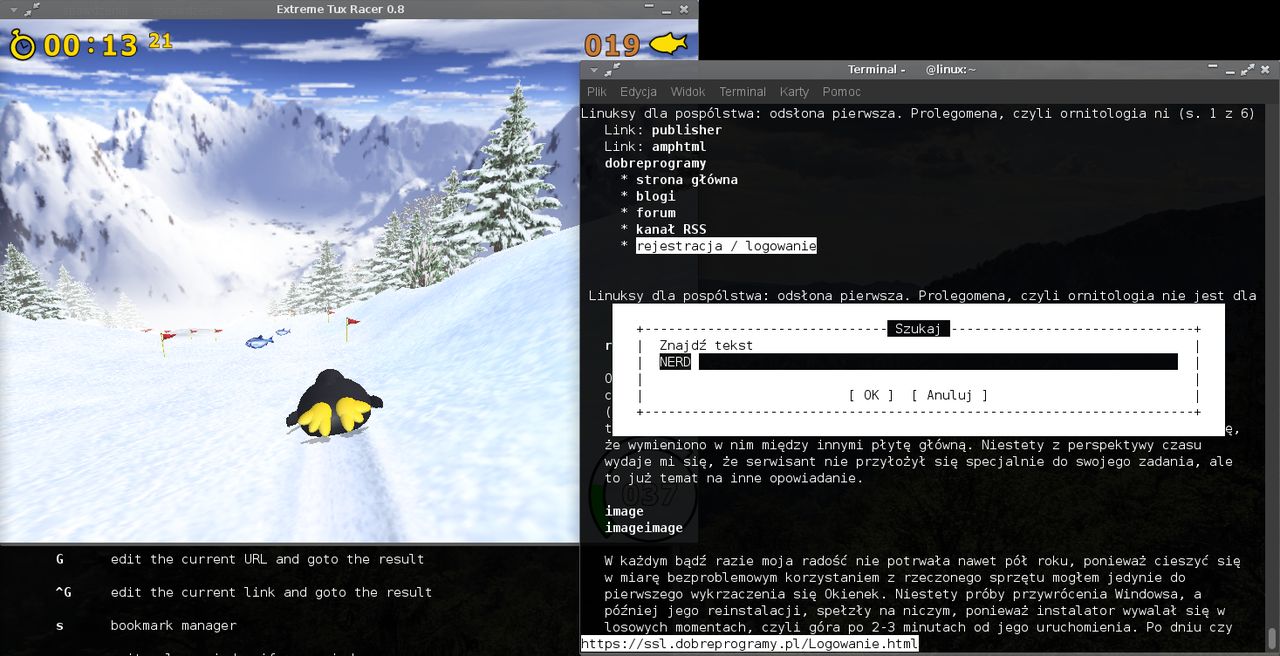Click the blue herring on the snow
Screen dimensions: 1280x656
260,342
